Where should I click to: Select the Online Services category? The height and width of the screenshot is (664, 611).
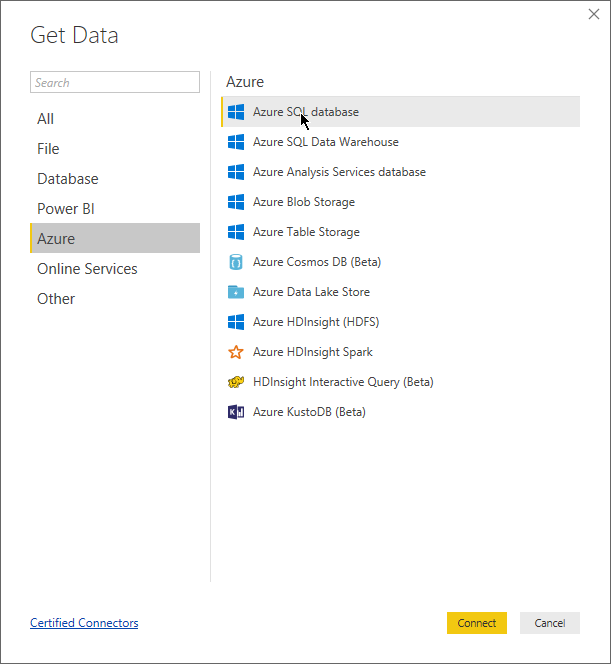pos(87,269)
